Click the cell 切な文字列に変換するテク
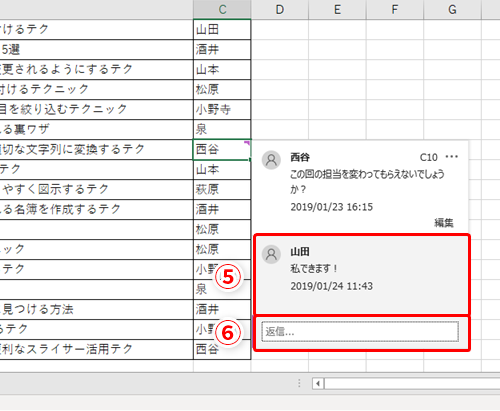 [97, 149]
